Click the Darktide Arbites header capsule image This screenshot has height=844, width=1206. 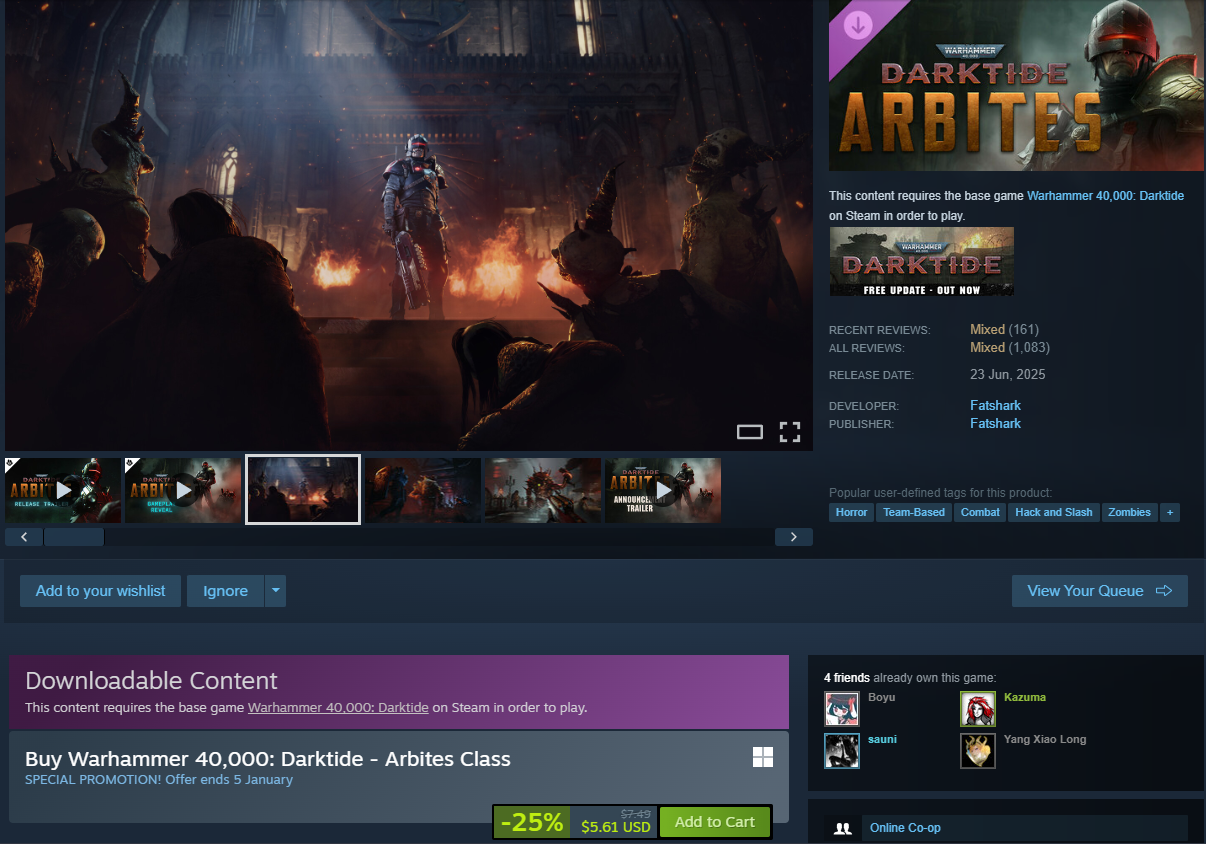point(1017,85)
